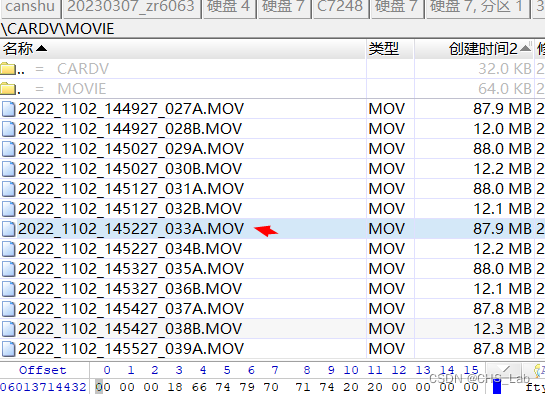
Task: Click file icon of 038B.MOV
Action: click(8, 329)
